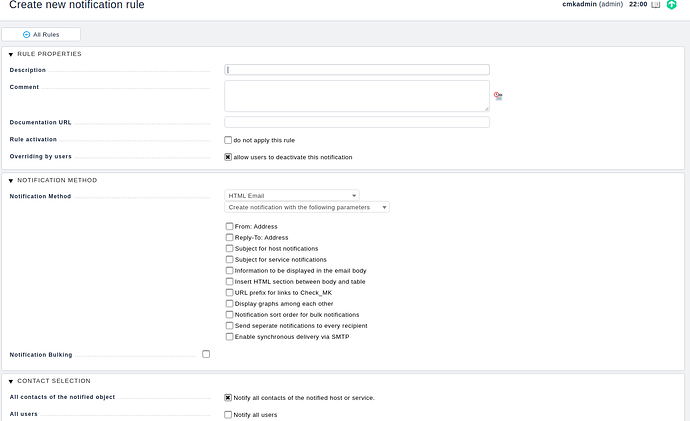Collapse the Notification Method section
Viewport: 690px width, 421px height.
pos(11,180)
